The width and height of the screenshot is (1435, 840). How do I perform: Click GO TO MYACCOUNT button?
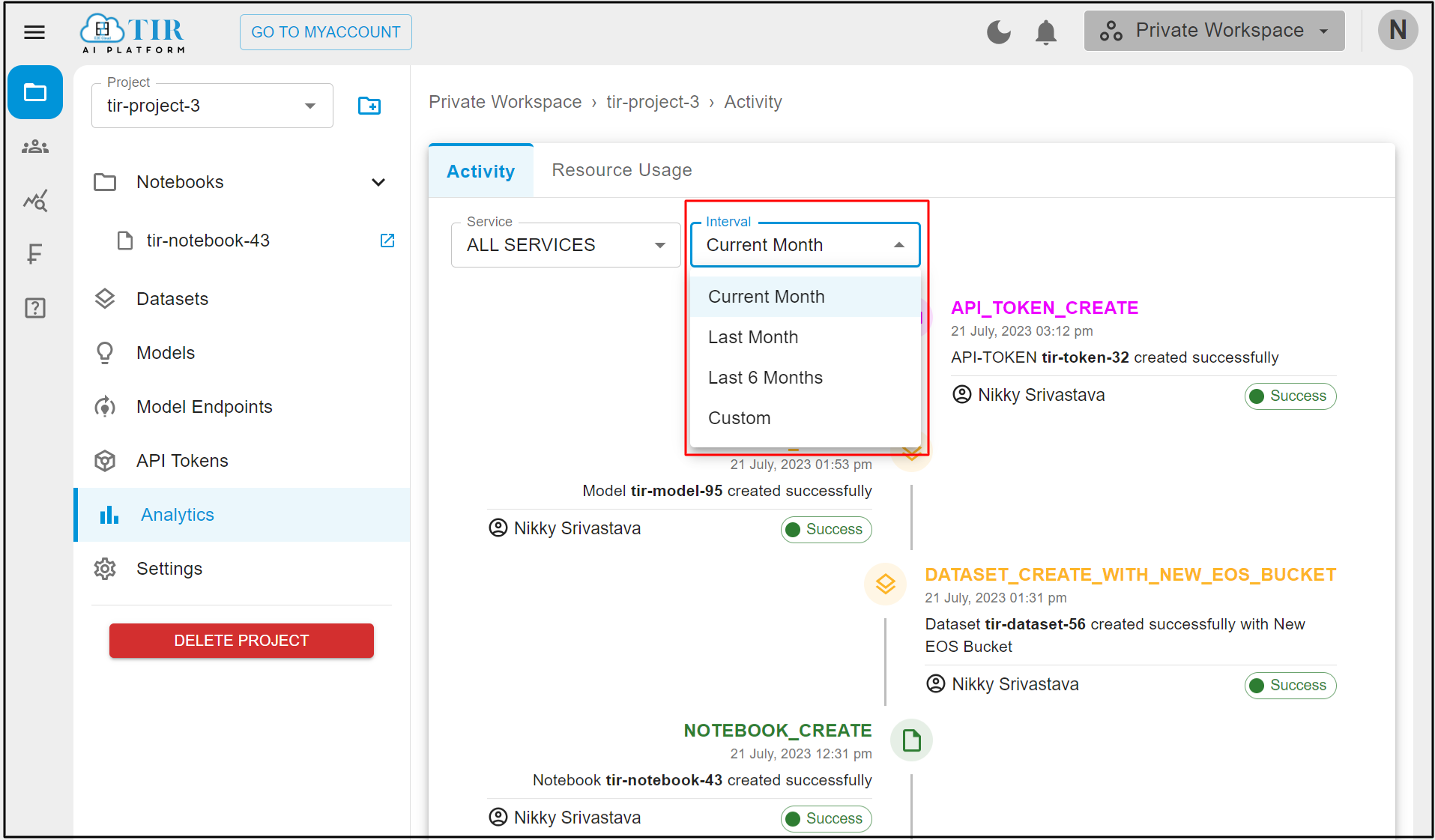tap(326, 32)
